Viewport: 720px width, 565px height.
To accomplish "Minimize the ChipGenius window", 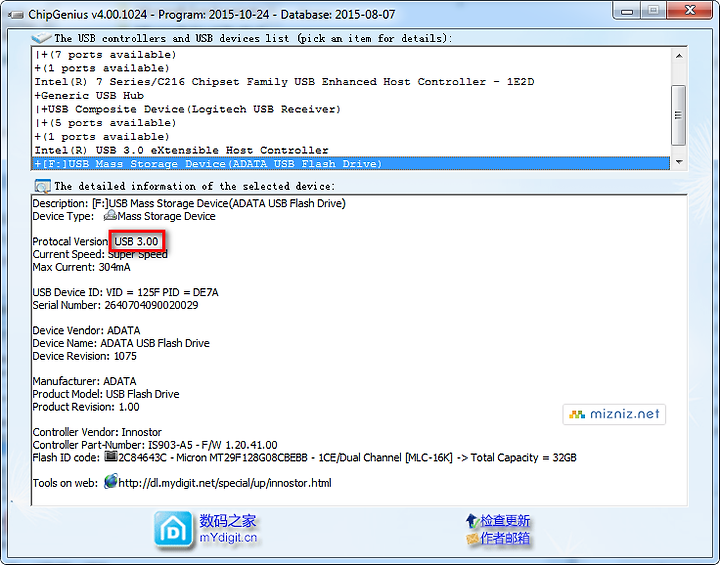I will pyautogui.click(x=626, y=11).
